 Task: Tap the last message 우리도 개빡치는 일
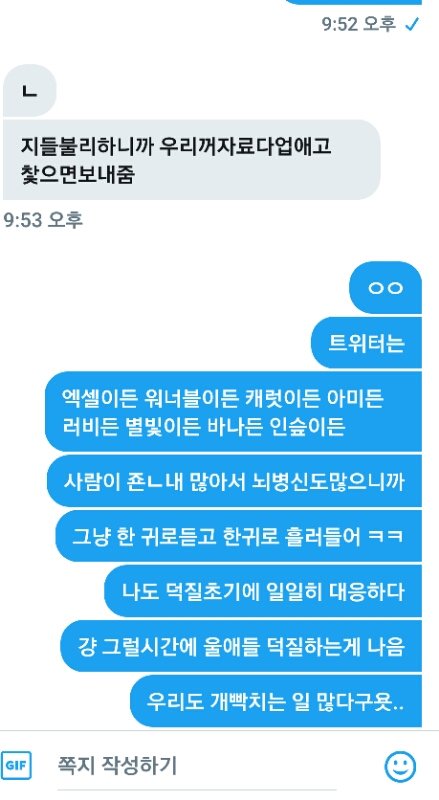(276, 701)
